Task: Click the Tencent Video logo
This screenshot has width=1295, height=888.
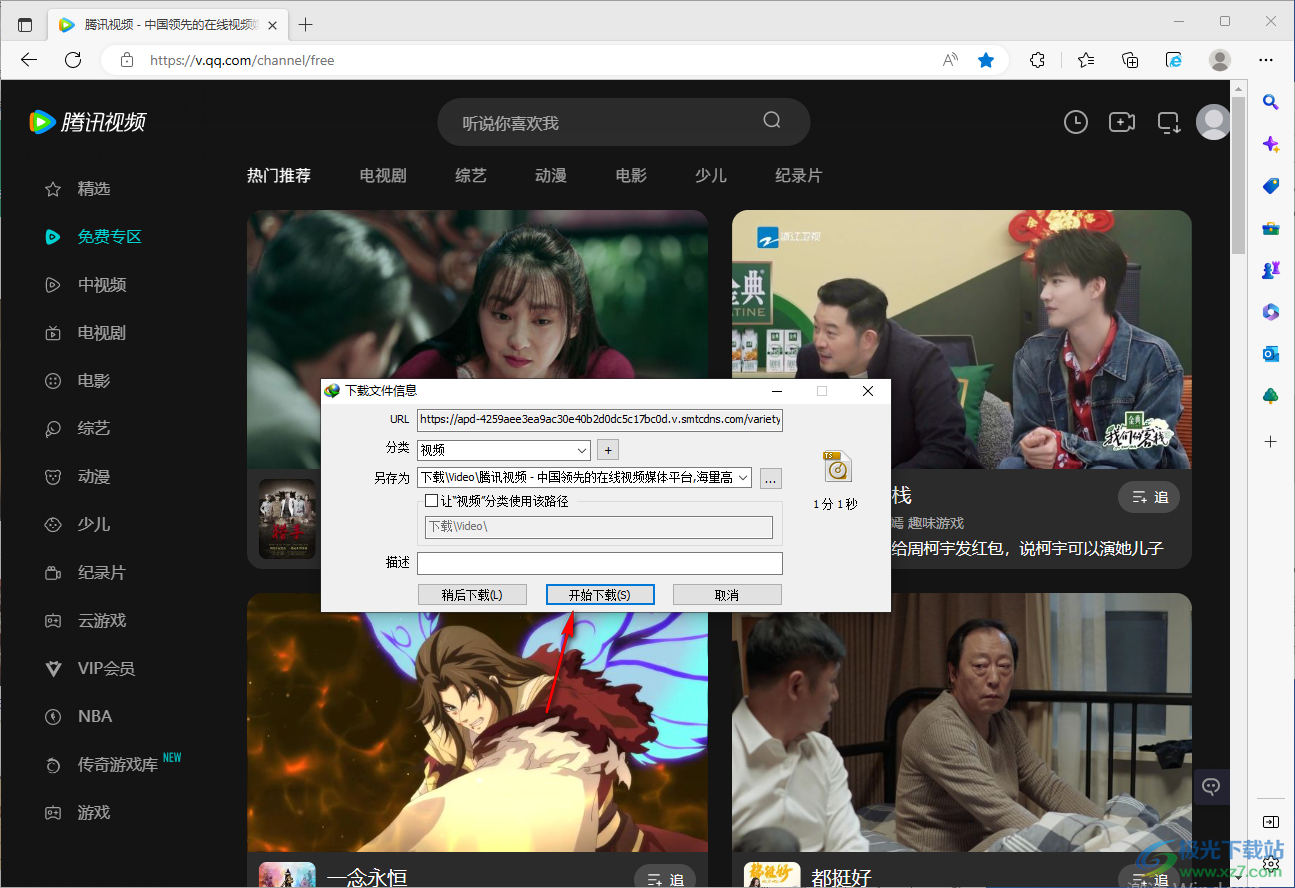Action: [87, 122]
